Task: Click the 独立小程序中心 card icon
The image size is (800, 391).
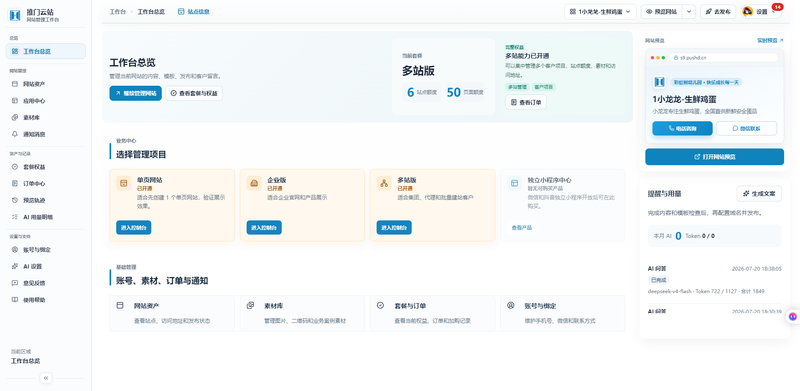Action: (514, 183)
